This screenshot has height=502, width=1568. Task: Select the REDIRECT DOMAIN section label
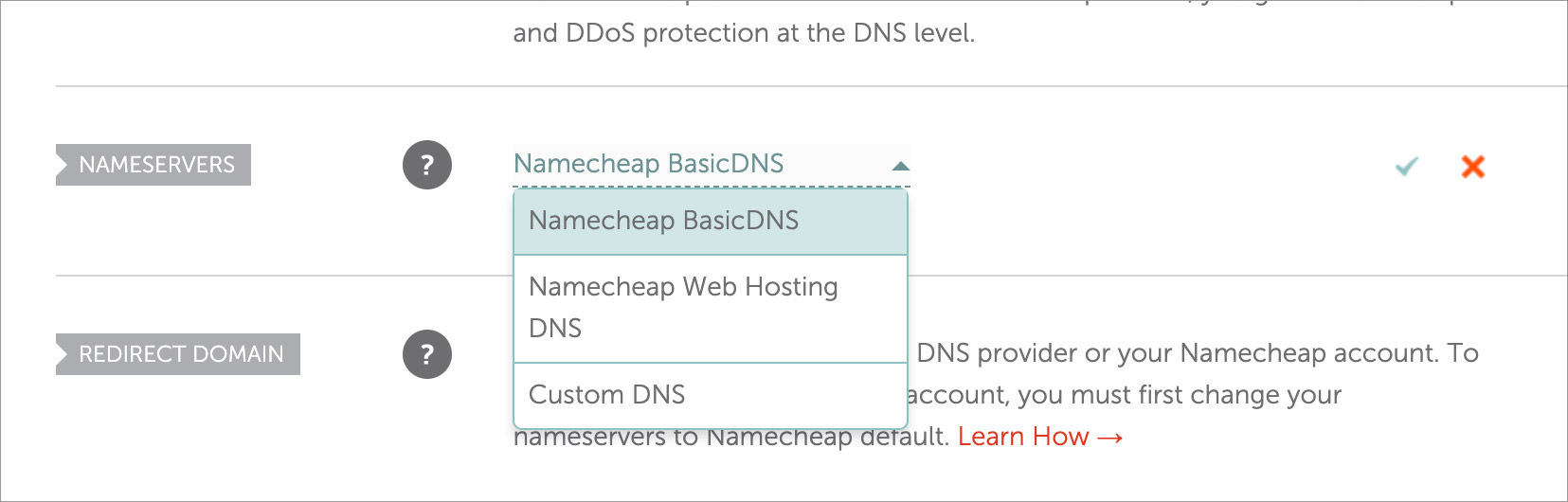(178, 354)
